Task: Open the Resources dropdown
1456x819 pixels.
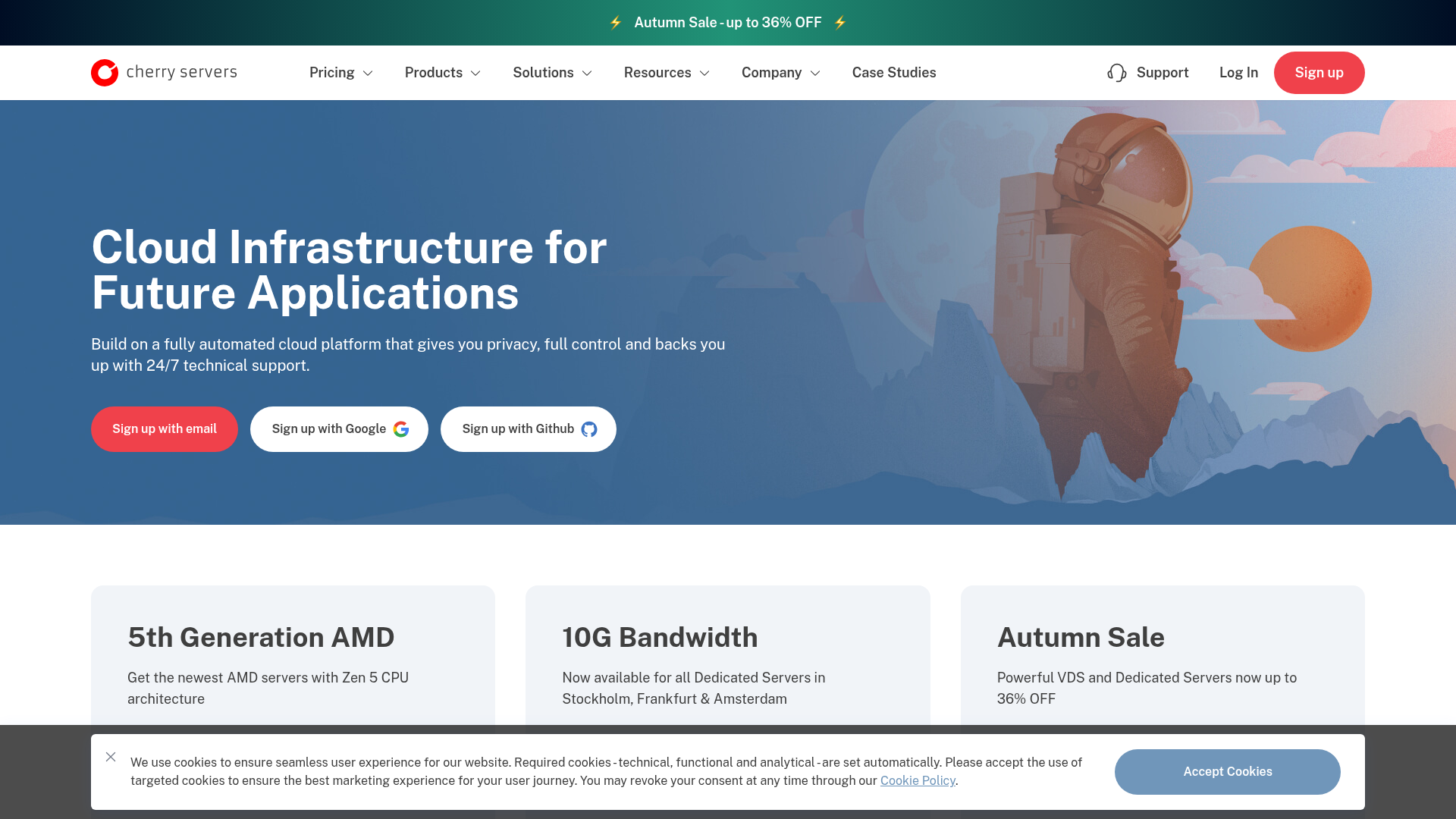Action: [x=666, y=73]
